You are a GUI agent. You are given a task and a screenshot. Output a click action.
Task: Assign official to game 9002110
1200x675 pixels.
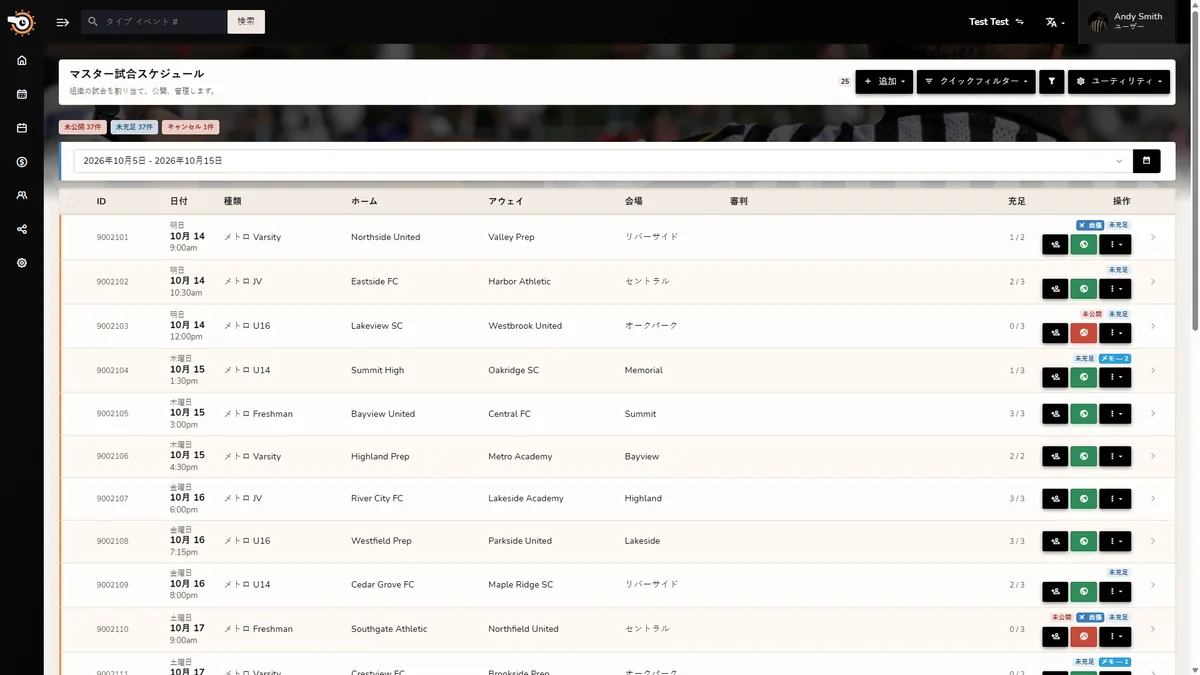(1055, 636)
